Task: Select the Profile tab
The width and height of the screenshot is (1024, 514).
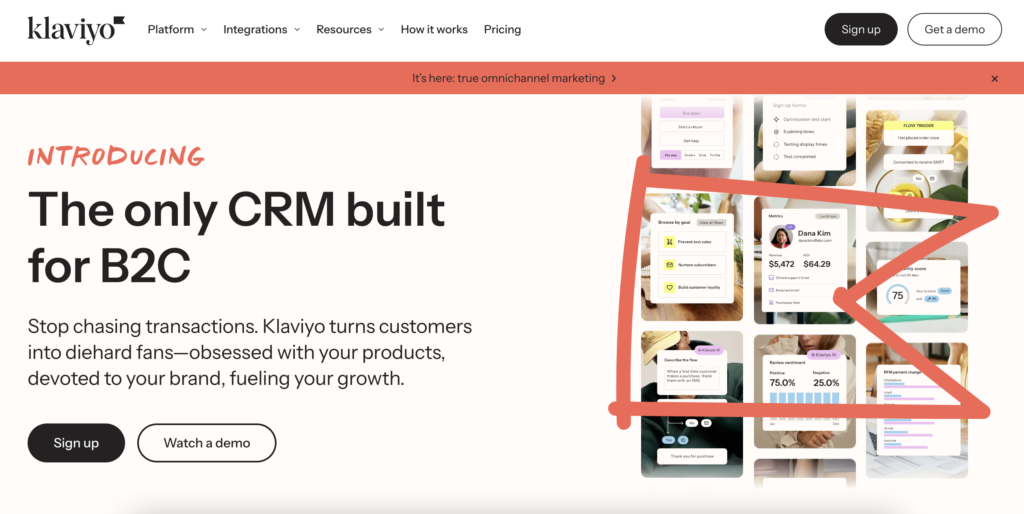Action: pyautogui.click(x=715, y=155)
